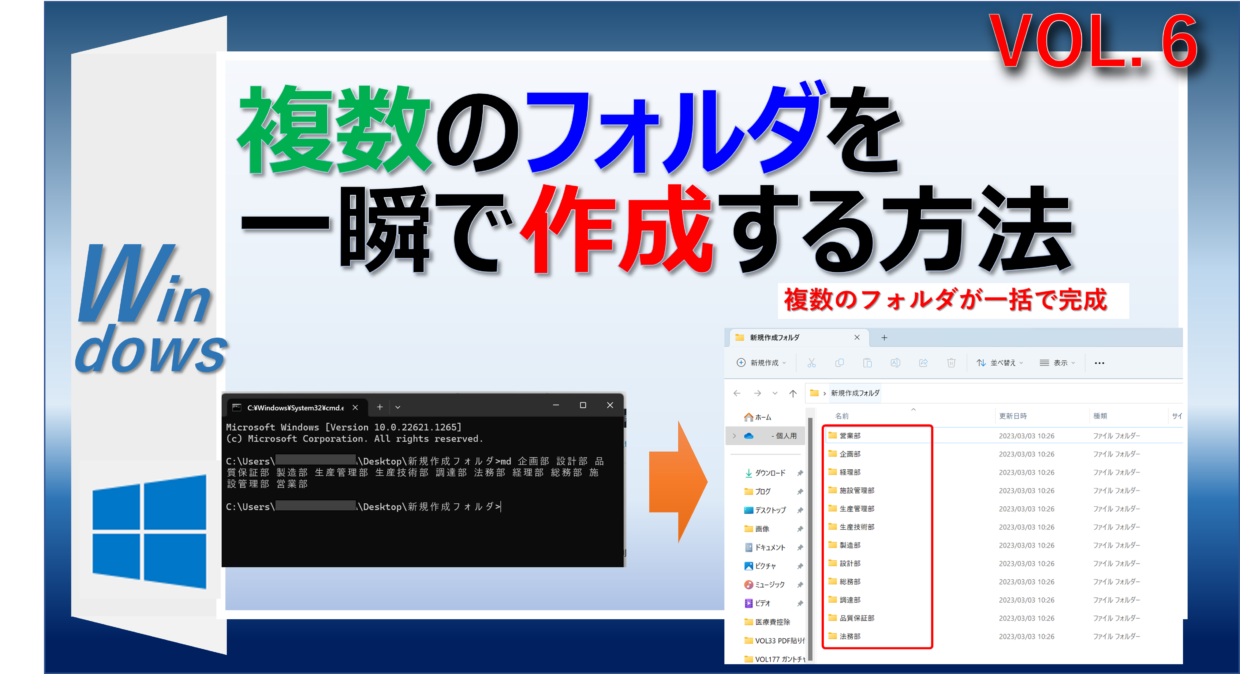
Task: Close the cmd.exe terminal tab
Action: tap(355, 407)
